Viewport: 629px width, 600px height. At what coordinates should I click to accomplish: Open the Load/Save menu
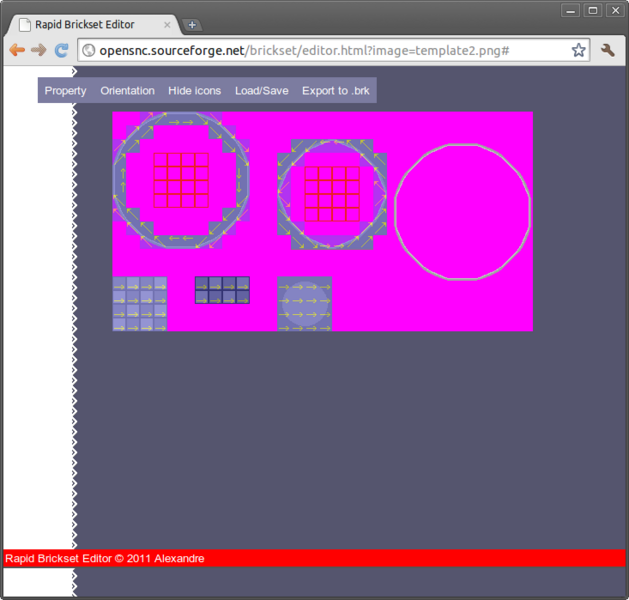tap(262, 91)
